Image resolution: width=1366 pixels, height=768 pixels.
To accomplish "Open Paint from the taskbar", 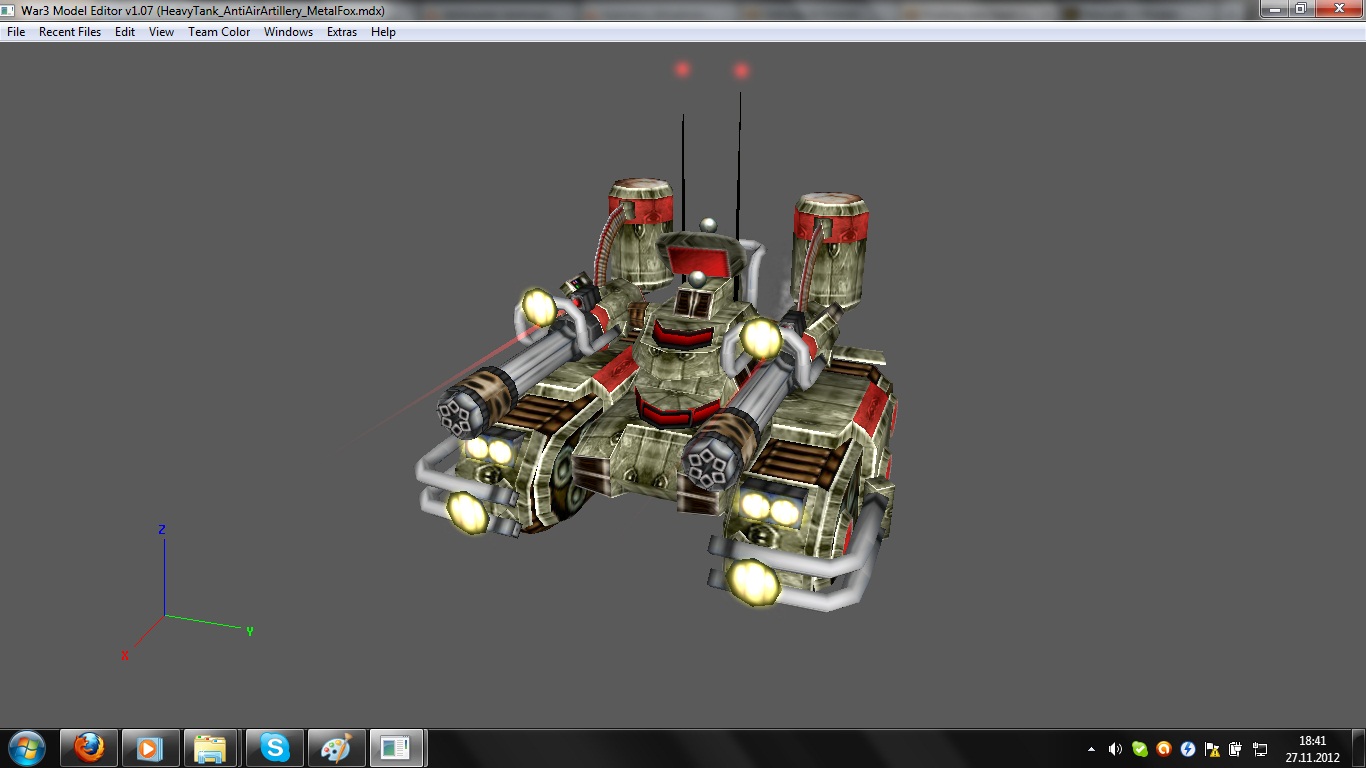I will point(336,748).
